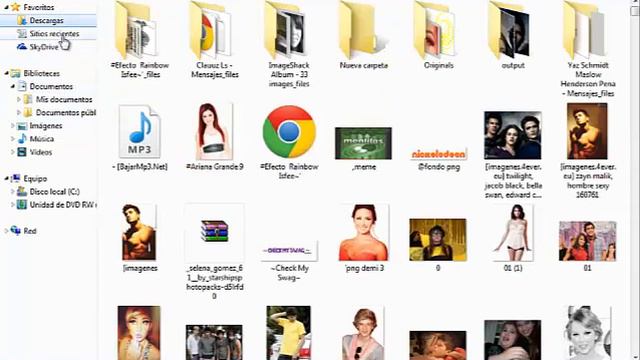This screenshot has width=640, height=360.
Task: Expand the Vídeos library
Action: pyautogui.click(x=13, y=152)
